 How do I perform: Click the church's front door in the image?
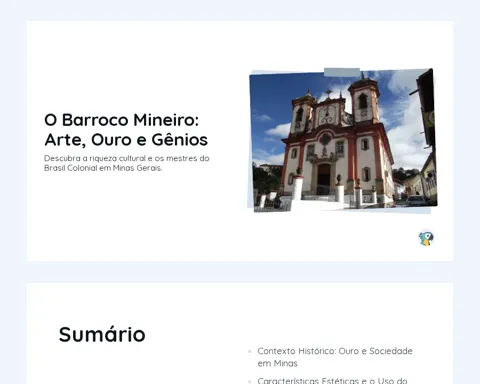323,179
